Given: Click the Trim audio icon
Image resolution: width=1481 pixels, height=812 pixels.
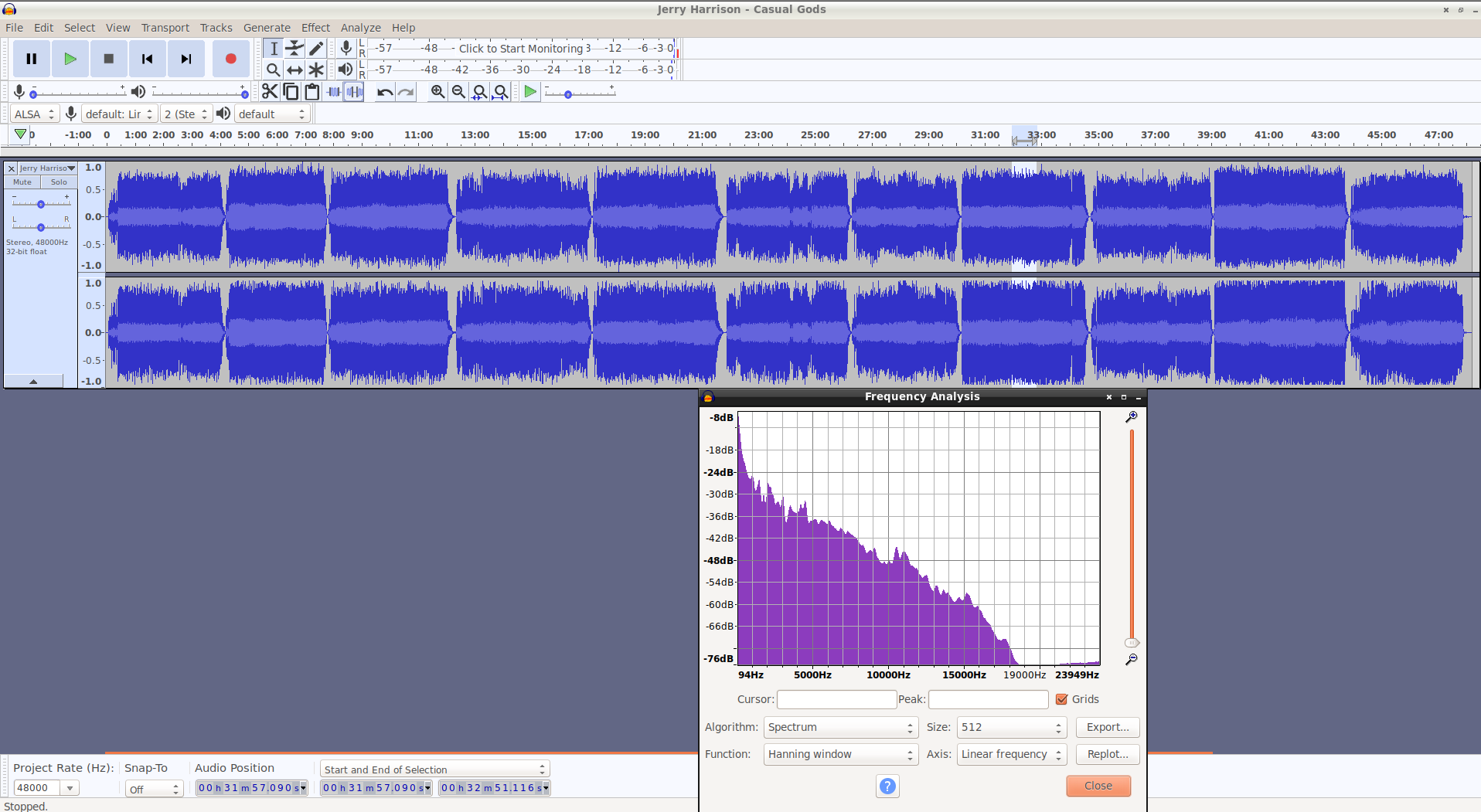Looking at the screenshot, I should pos(333,92).
